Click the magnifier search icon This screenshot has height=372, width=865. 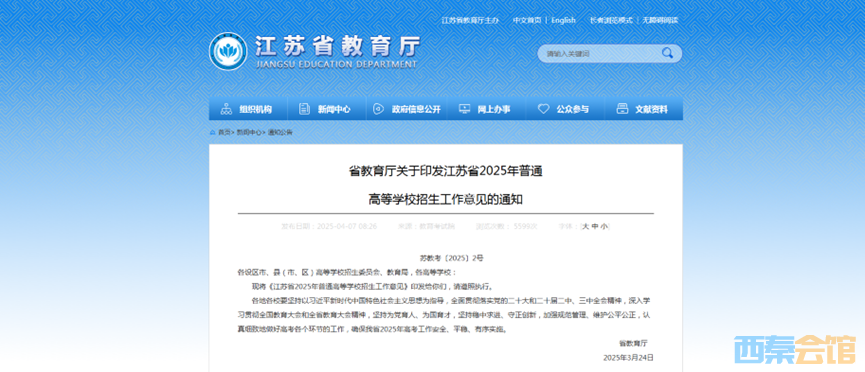click(667, 53)
